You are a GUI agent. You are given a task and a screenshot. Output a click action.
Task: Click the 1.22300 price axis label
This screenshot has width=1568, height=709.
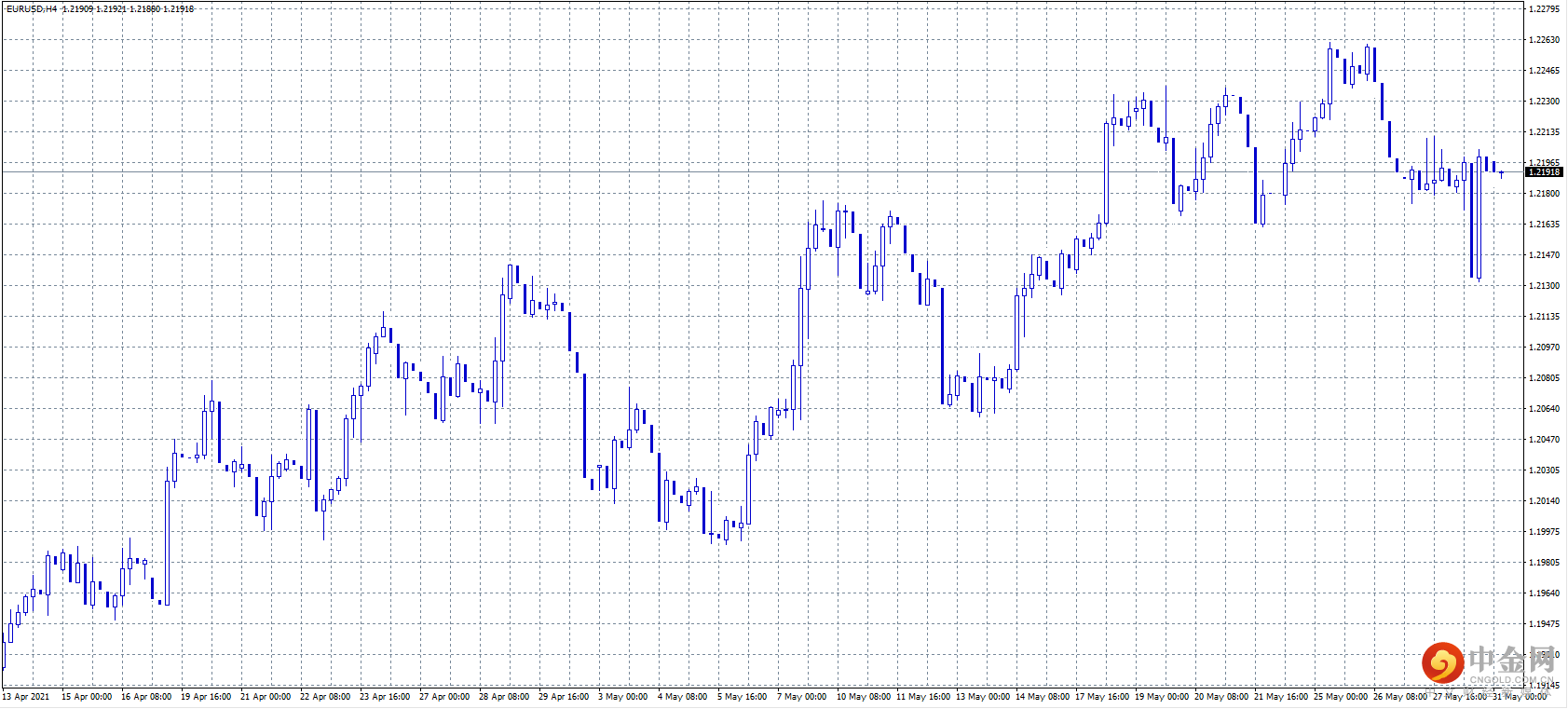(1544, 102)
